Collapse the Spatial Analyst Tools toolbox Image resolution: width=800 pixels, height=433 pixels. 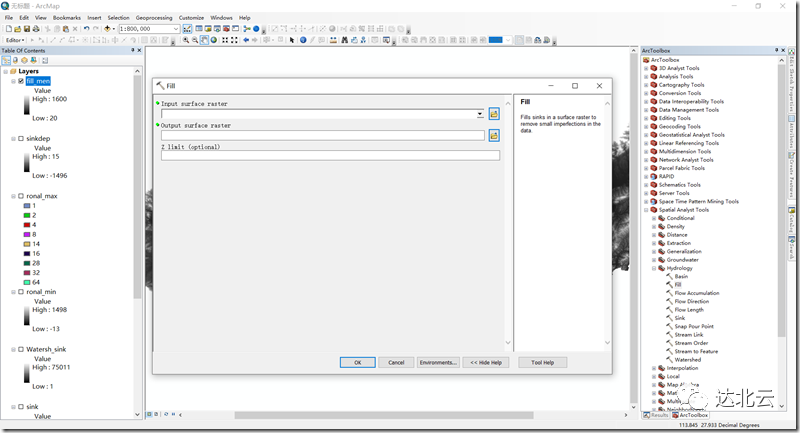646,210
